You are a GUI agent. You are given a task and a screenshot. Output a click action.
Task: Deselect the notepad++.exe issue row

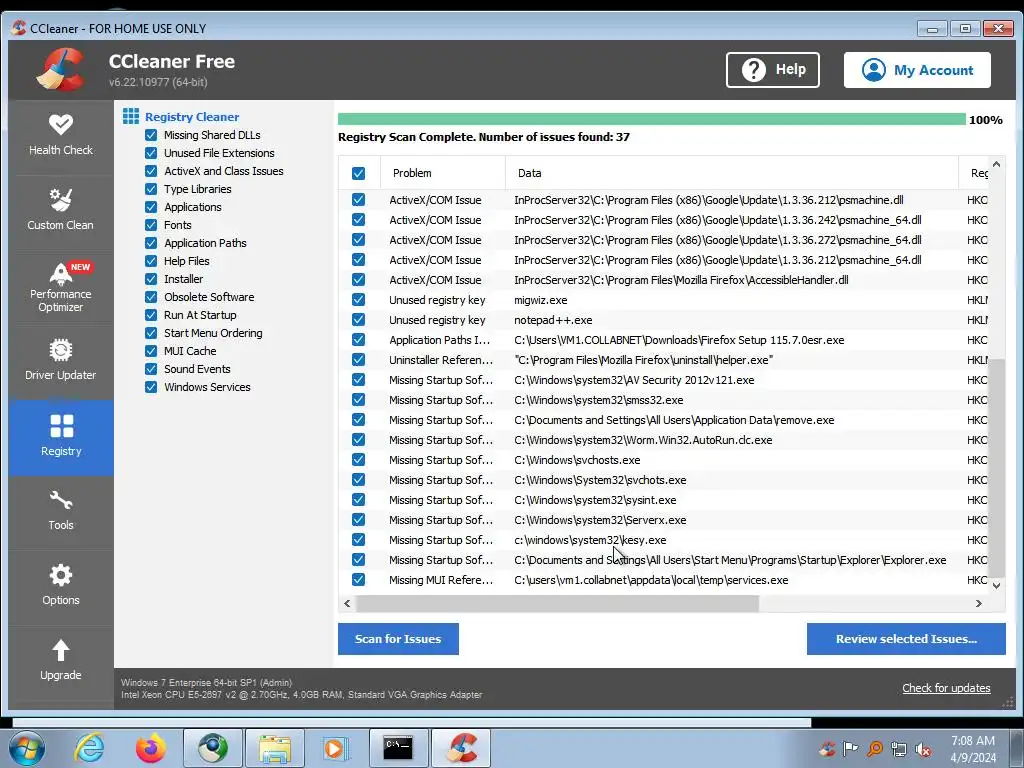pyautogui.click(x=359, y=320)
